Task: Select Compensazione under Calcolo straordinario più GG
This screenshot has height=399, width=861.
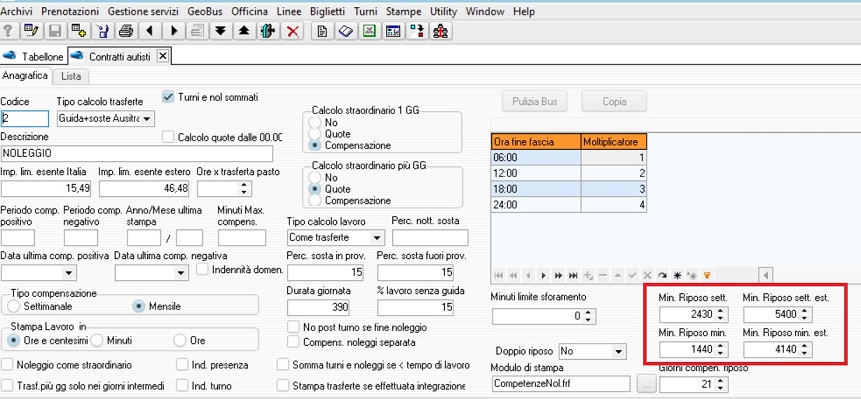Action: pyautogui.click(x=315, y=200)
